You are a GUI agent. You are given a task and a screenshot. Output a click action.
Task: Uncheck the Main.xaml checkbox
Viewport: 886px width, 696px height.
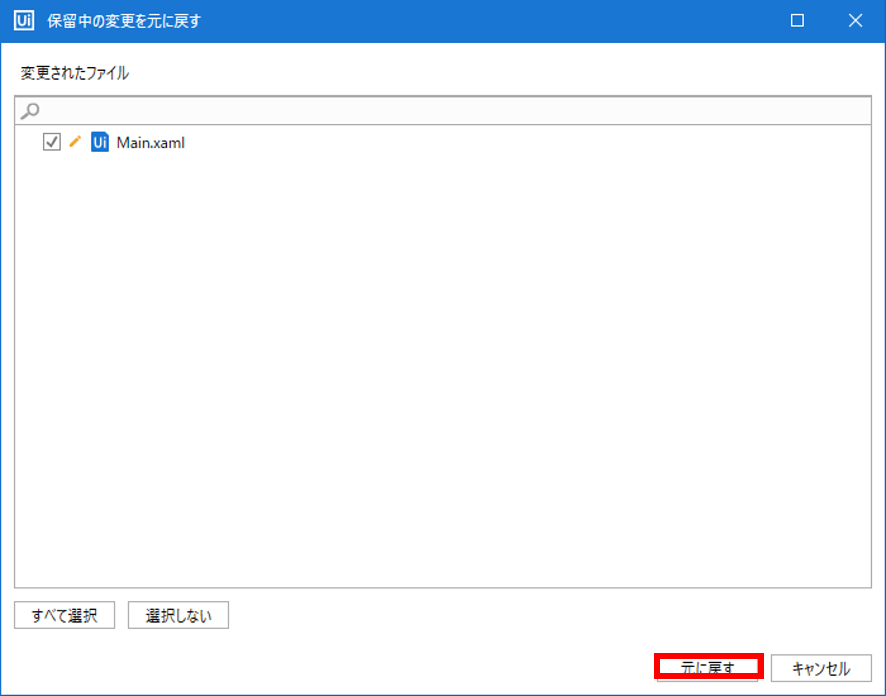[x=52, y=143]
